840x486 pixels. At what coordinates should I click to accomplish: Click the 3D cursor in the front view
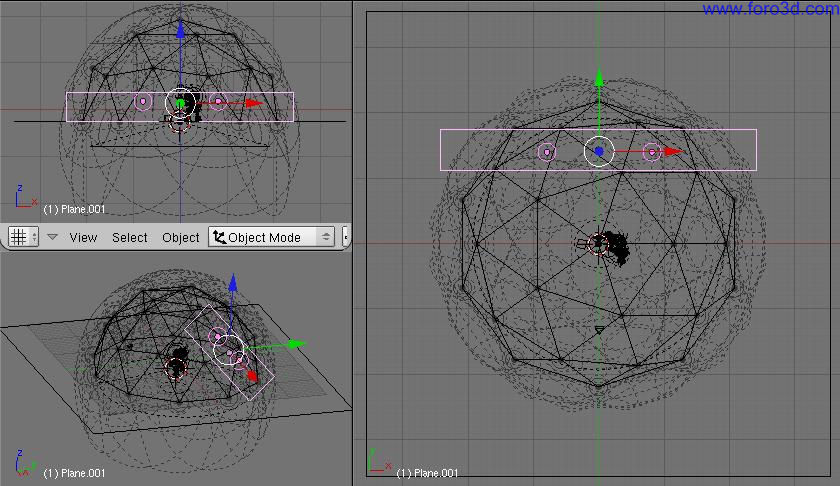pos(179,123)
